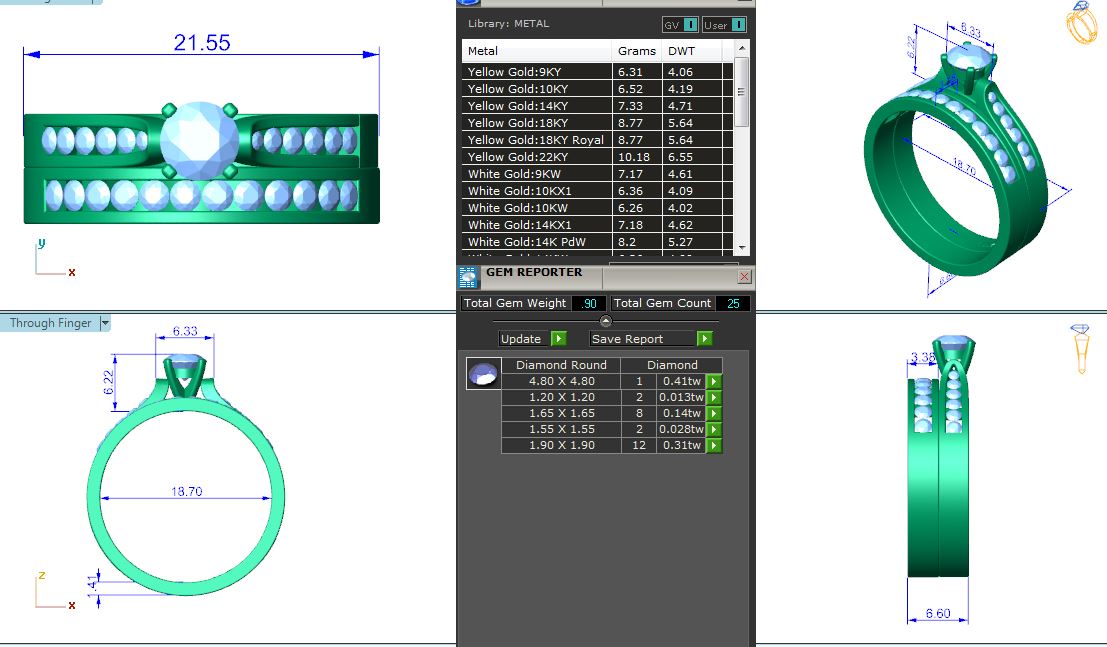Toggle the User library switch
This screenshot has width=1107, height=647.
pos(725,25)
